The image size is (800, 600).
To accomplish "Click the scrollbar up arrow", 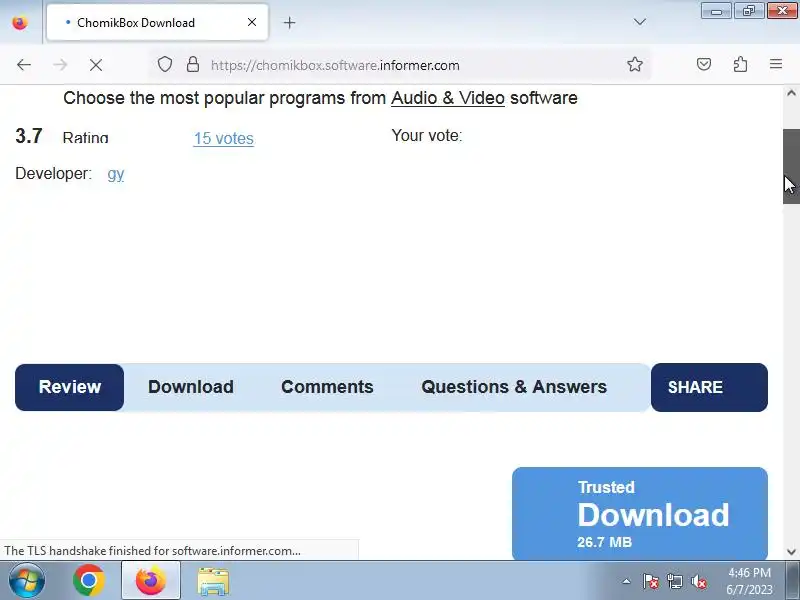I will 791,93.
